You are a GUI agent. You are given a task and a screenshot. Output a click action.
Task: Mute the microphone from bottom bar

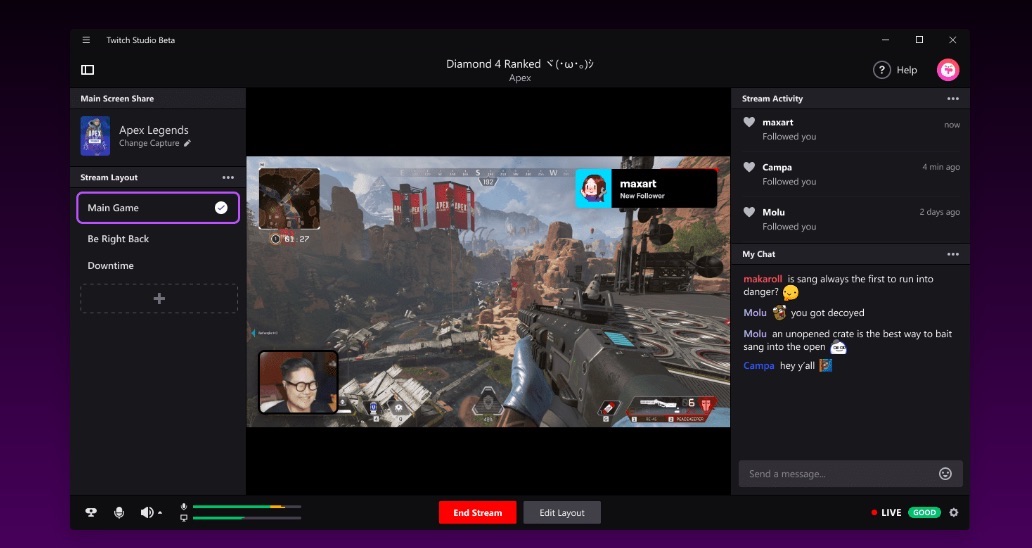[119, 512]
